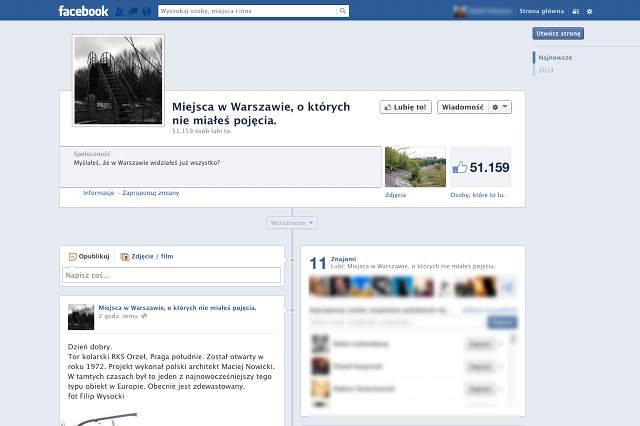The height and width of the screenshot is (426, 640).
Task: Click the Facebook logo
Action: coord(83,11)
